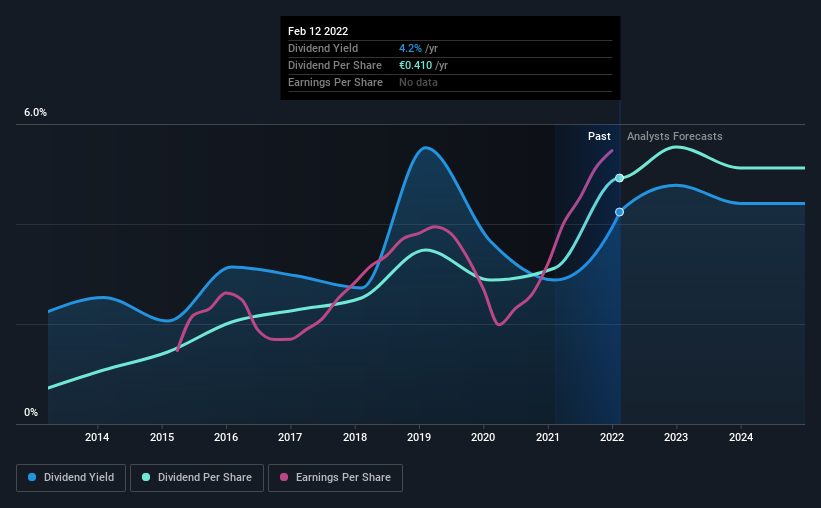Viewport: 821px width, 508px height.
Task: Click the tooltip Dividend Yield row label
Action: pos(323,48)
